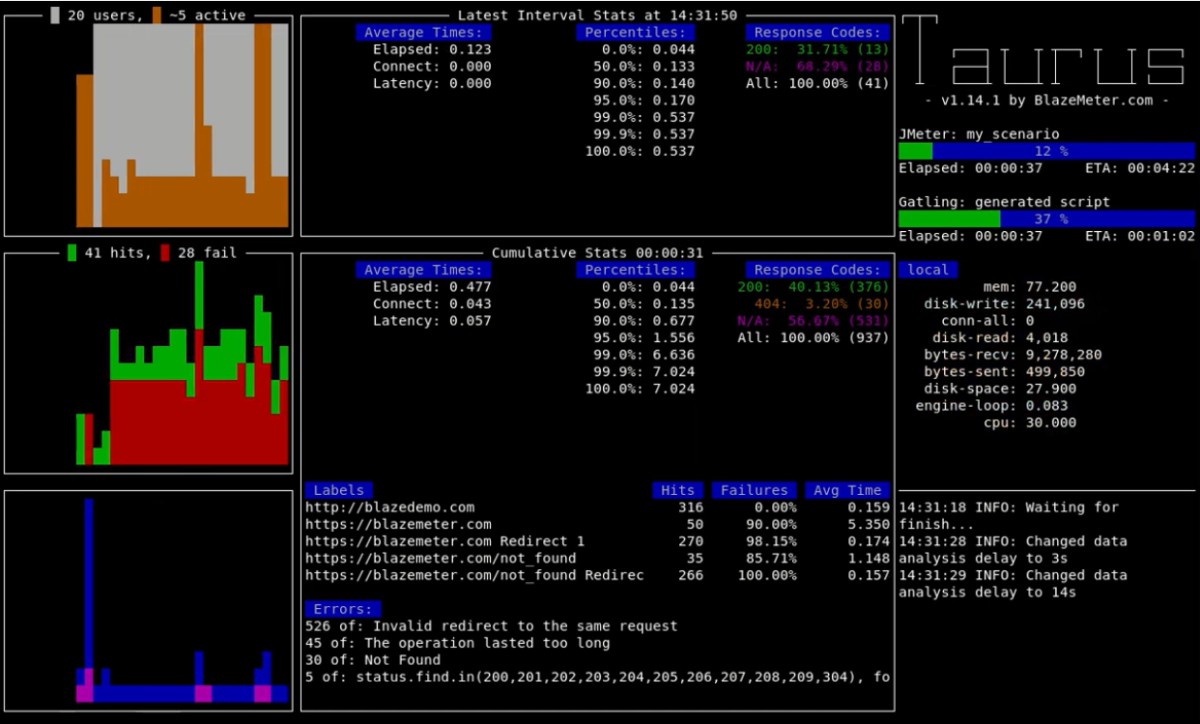Select the Labels column header
Screen dimensions: 1200x724
(339, 490)
